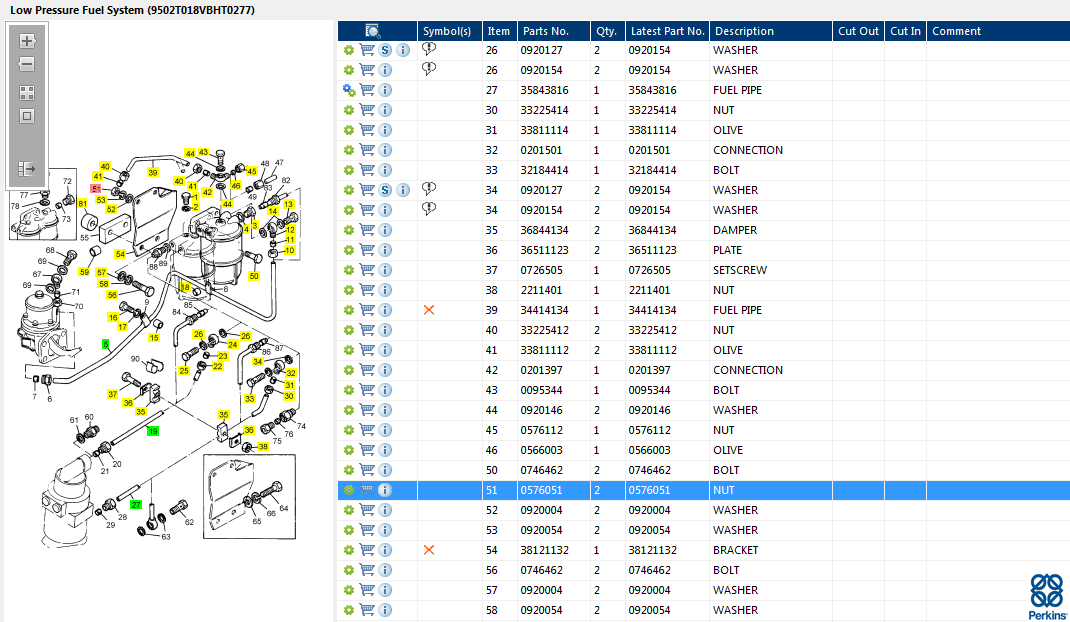
Task: Click supersession S icon on item 34 part 0920127
Action: coord(385,190)
